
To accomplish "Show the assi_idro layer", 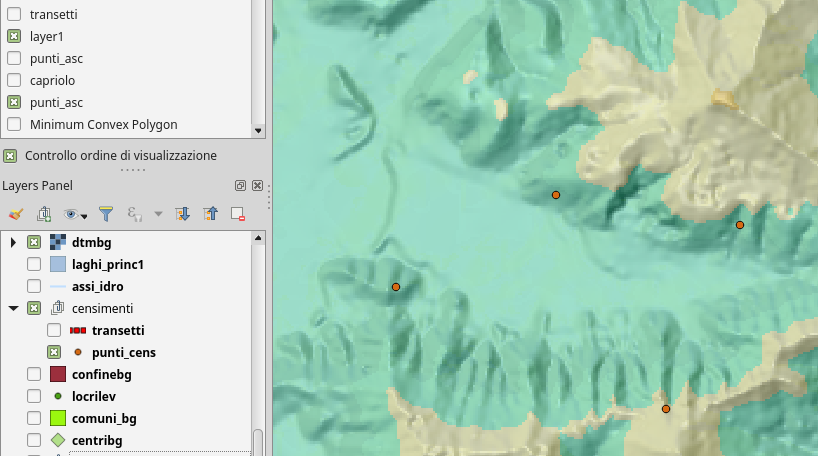I will (x=34, y=286).
